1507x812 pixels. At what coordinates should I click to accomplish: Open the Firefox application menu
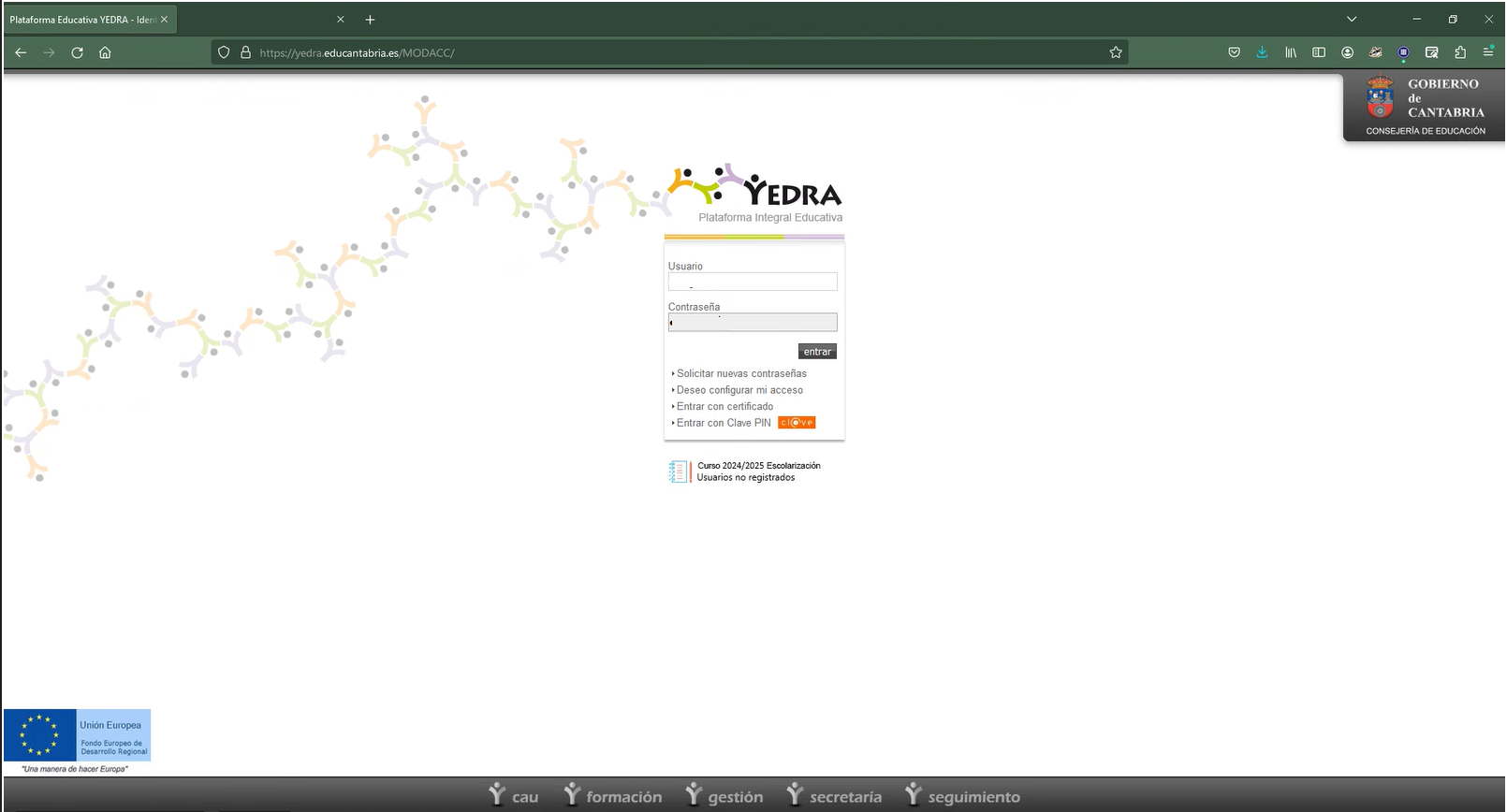tap(1488, 52)
